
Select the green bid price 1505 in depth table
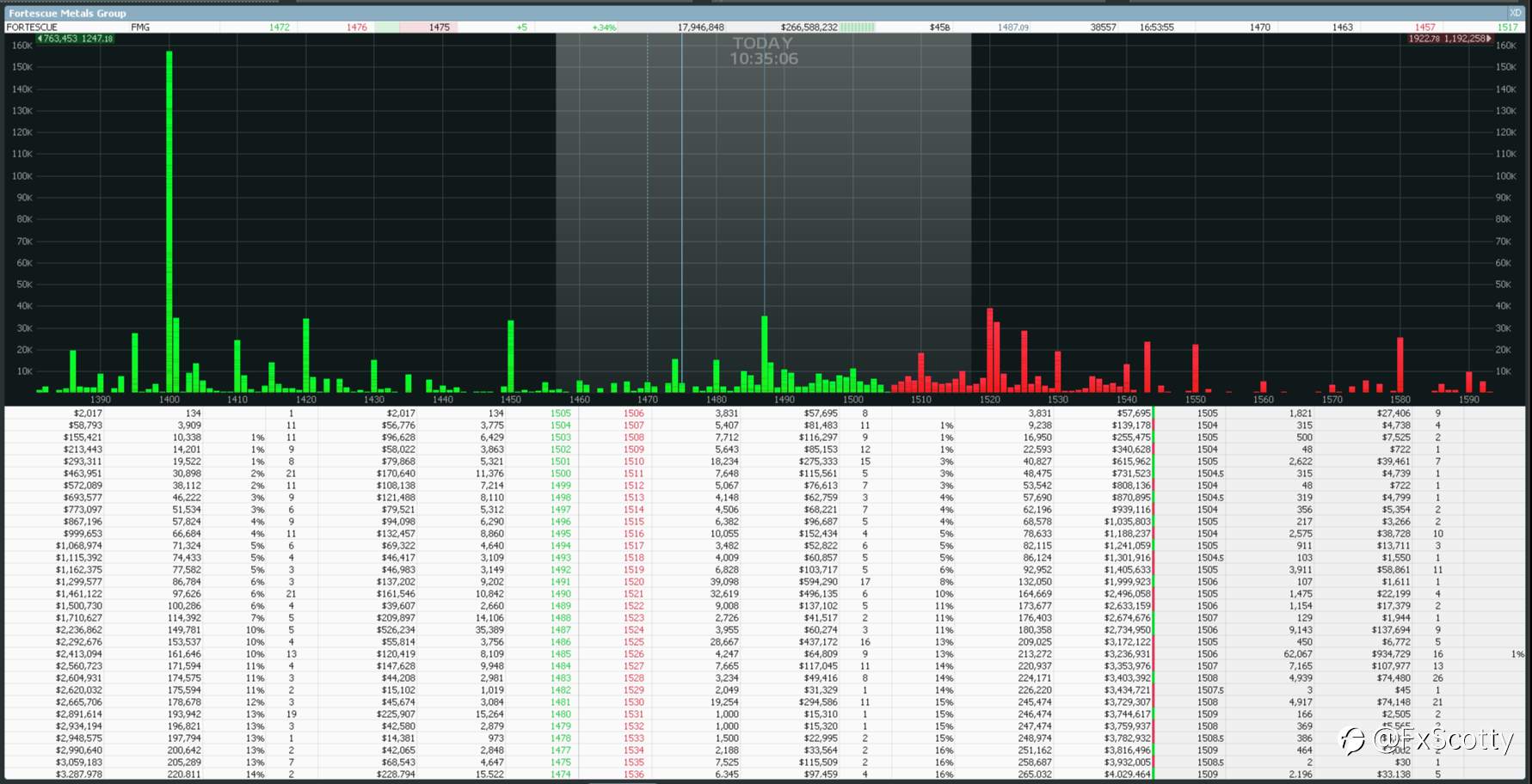561,413
